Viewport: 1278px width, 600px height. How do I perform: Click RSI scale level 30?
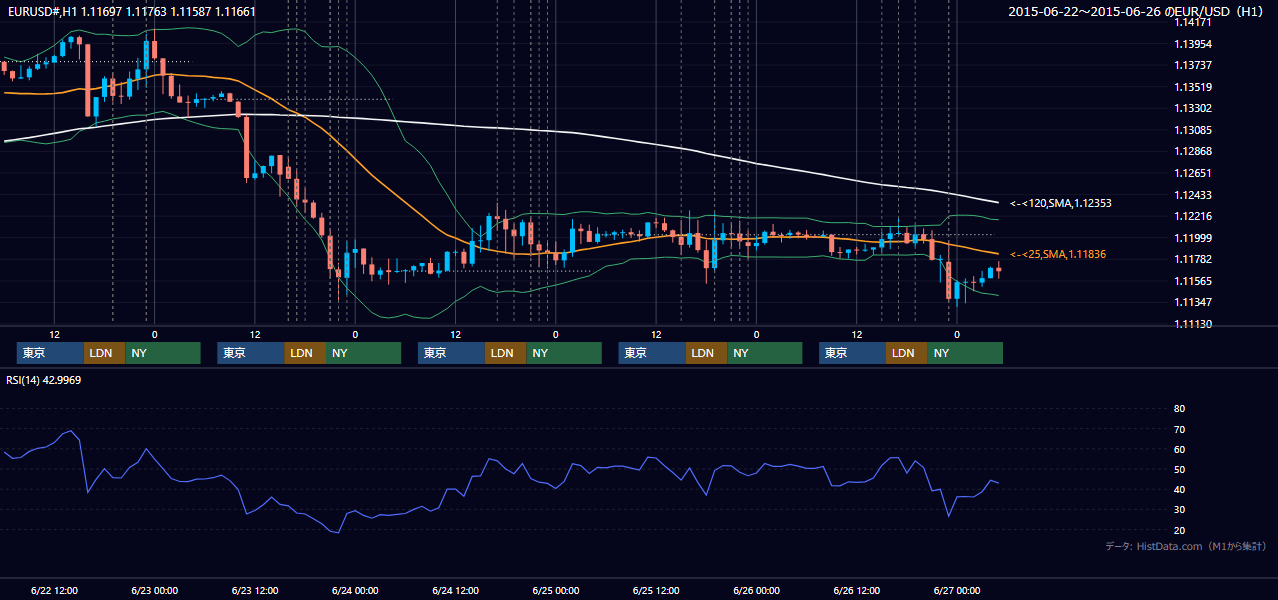(x=1179, y=509)
